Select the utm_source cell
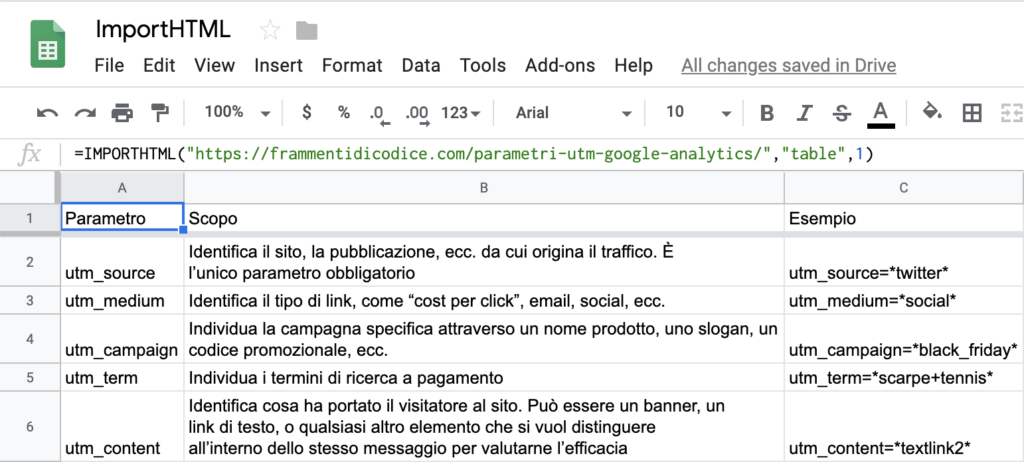Image resolution: width=1024 pixels, height=462 pixels. click(122, 262)
